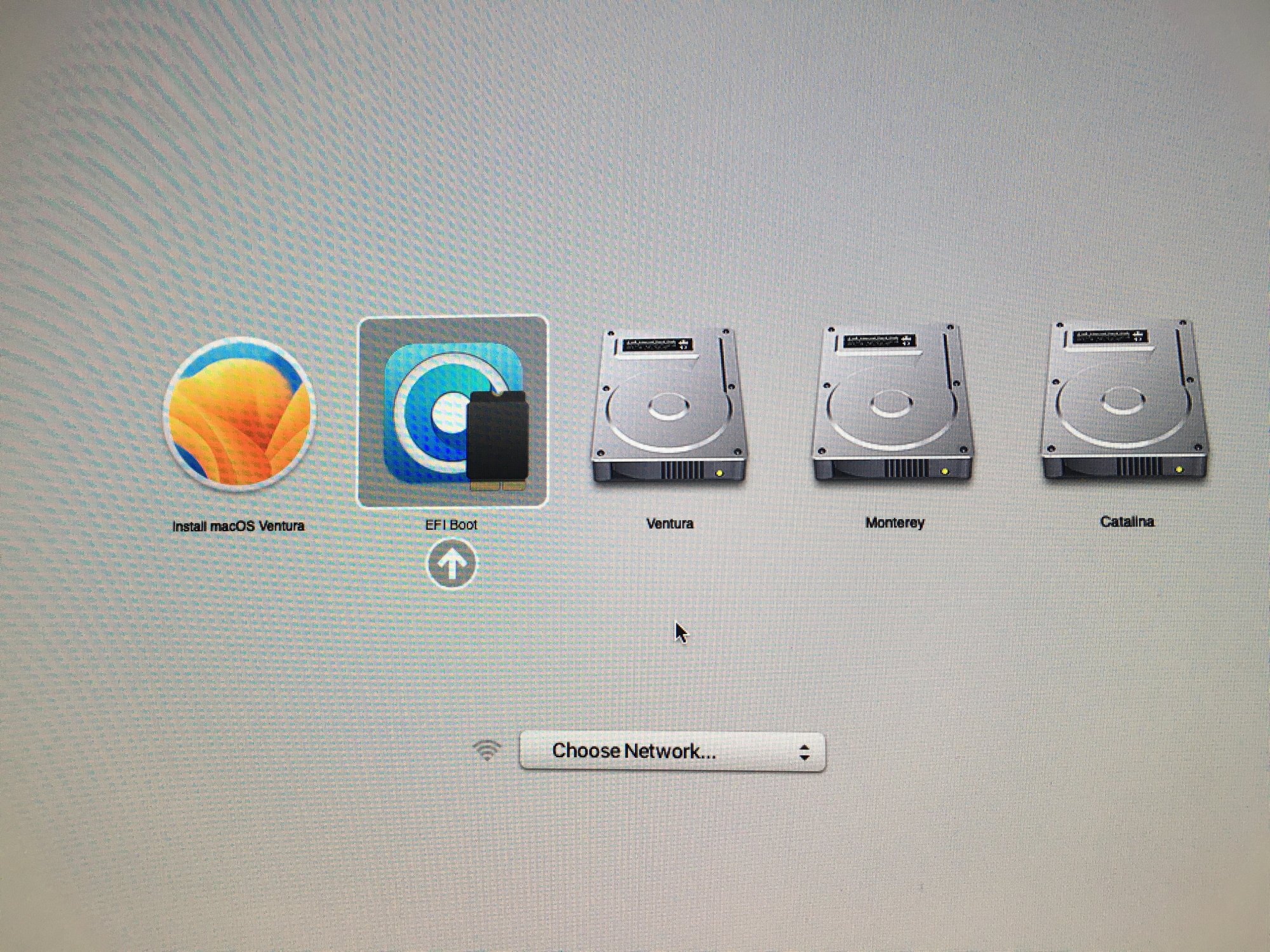The width and height of the screenshot is (1270, 952).
Task: Click the Wi-Fi signal icon
Action: (x=488, y=750)
